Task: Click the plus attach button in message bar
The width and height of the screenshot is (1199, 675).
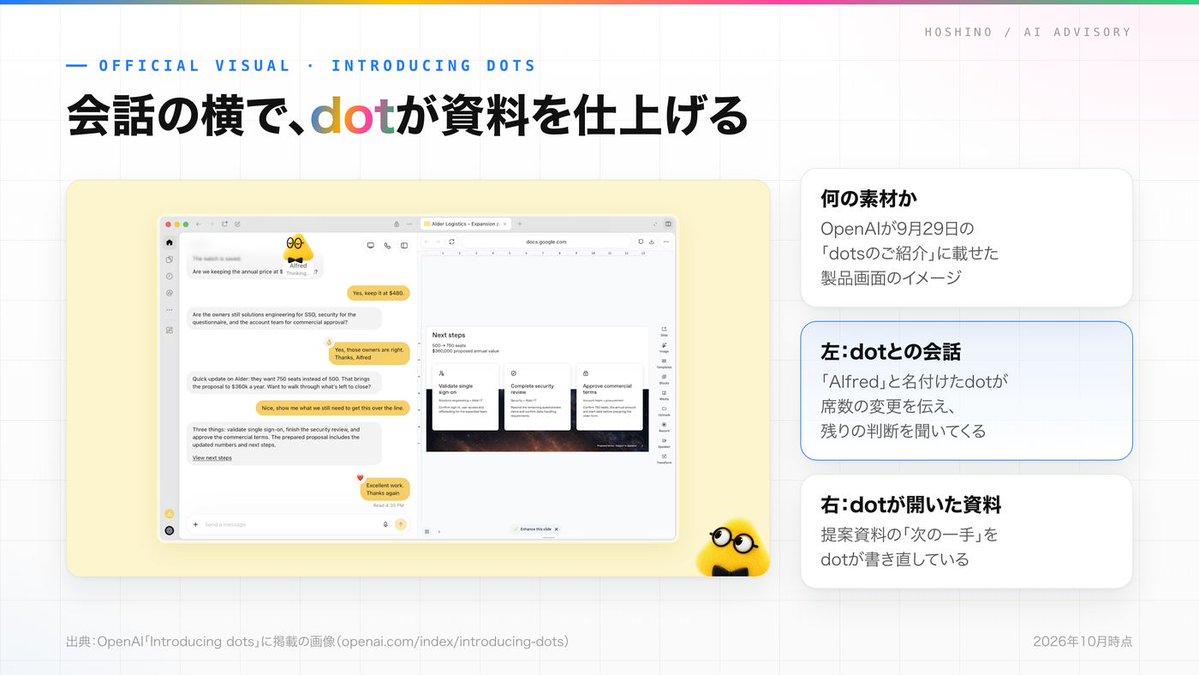Action: tap(196, 524)
